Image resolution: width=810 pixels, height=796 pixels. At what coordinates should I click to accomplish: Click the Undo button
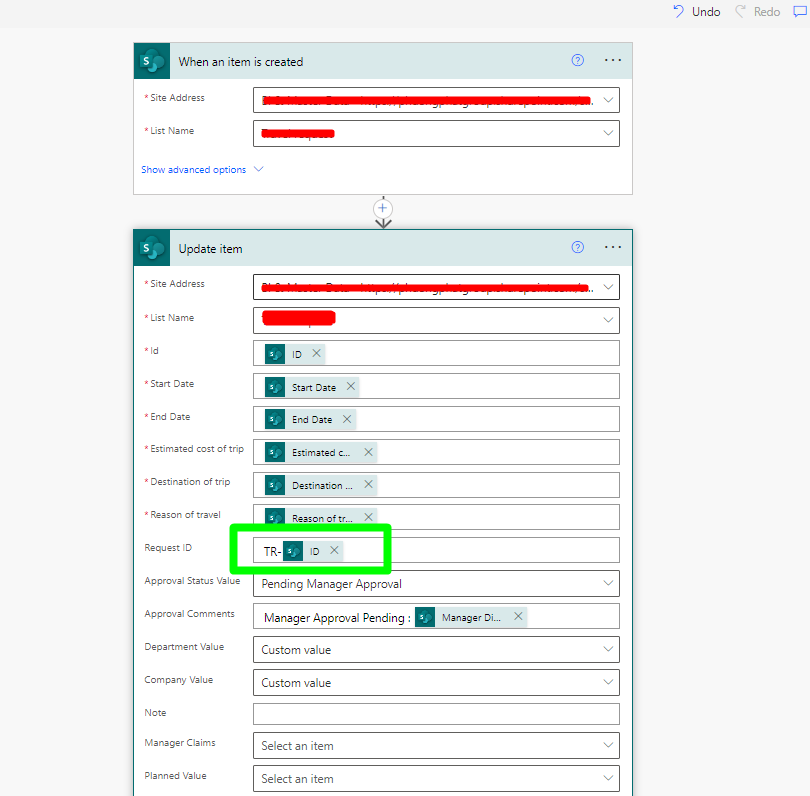point(696,11)
